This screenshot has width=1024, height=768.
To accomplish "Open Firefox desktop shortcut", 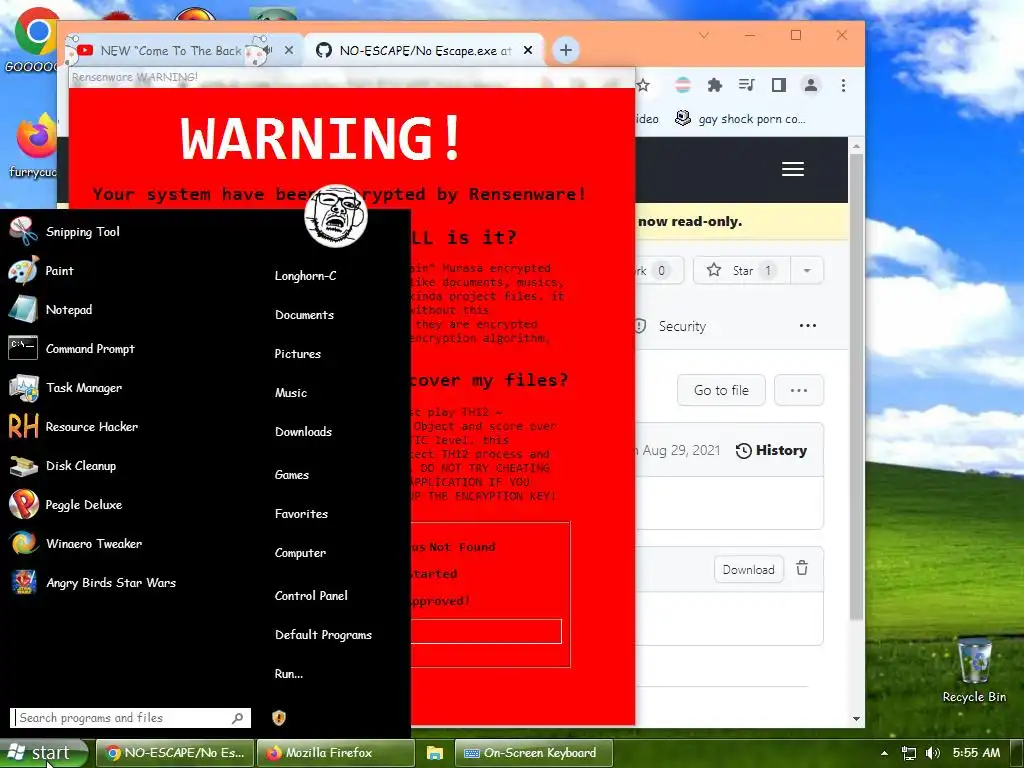I will [33, 145].
